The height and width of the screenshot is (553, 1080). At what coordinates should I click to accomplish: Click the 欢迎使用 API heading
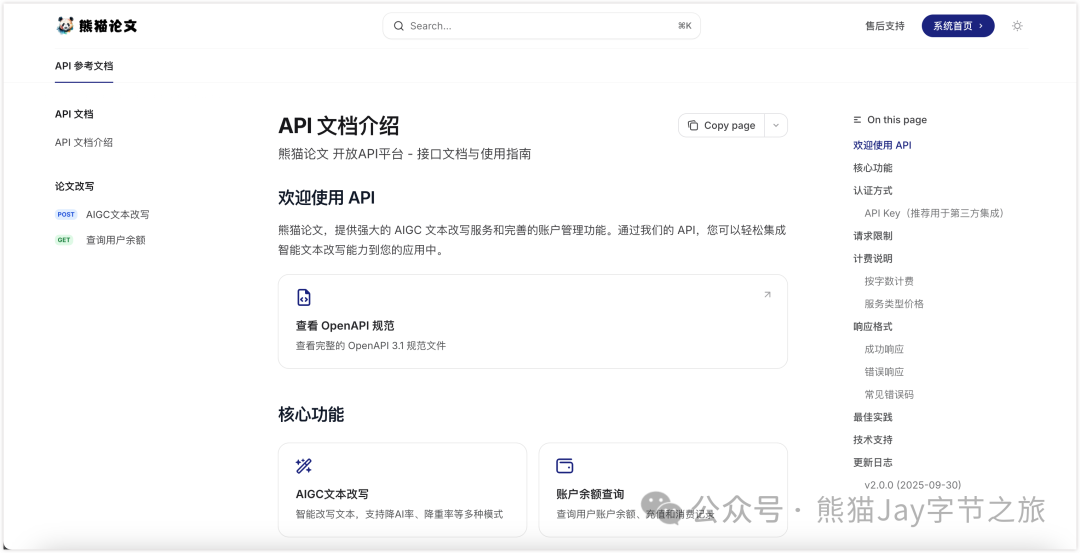(x=326, y=198)
